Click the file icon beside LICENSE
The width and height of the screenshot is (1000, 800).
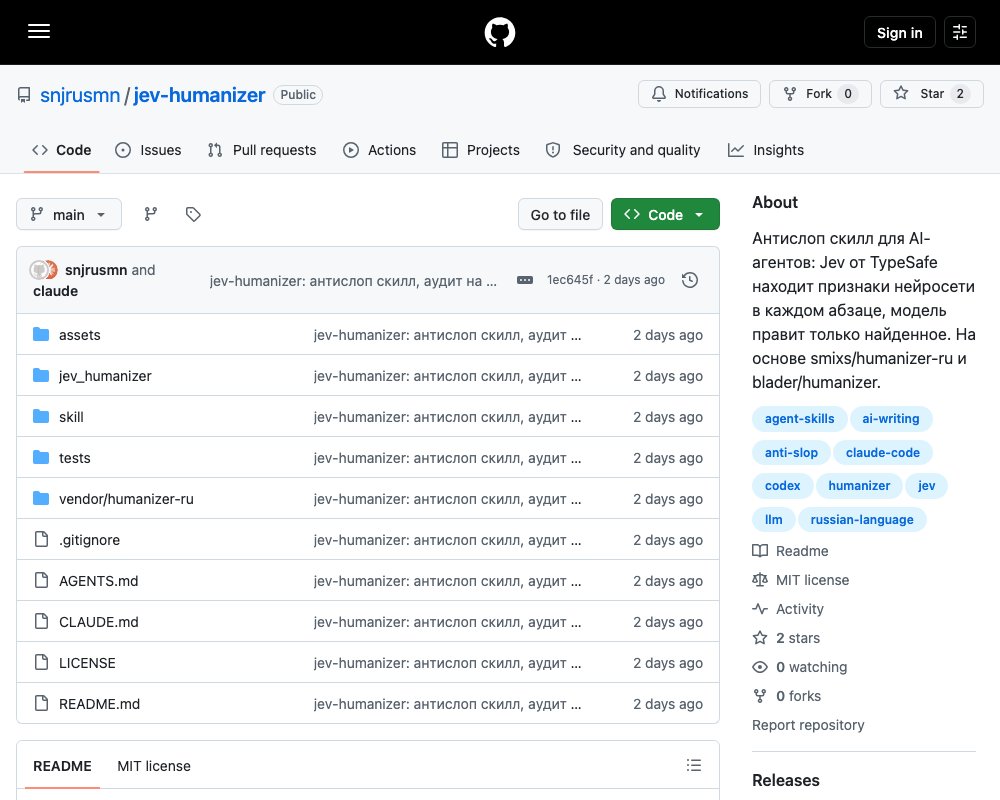pos(41,662)
